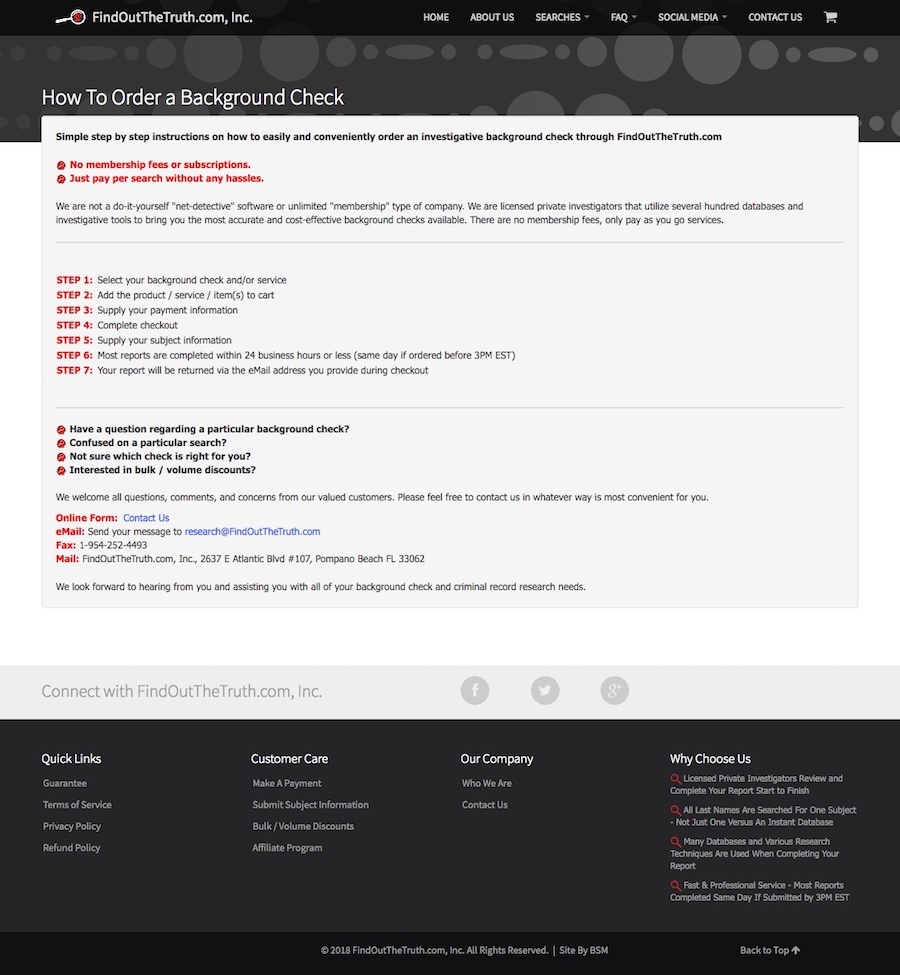900x975 pixels.
Task: Open ABOUT US in navigation bar
Action: coord(492,17)
